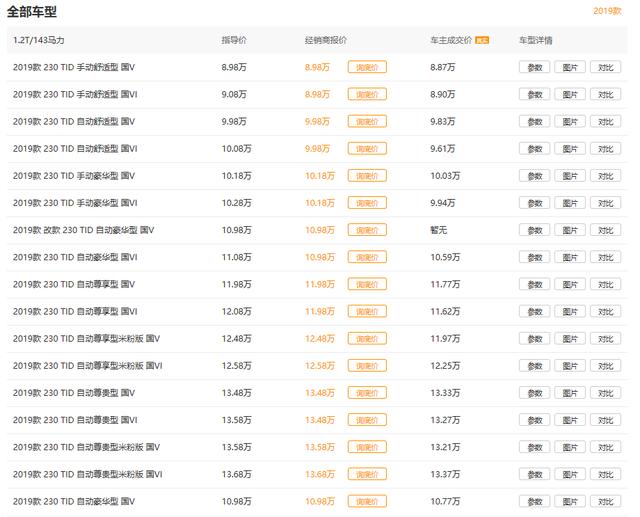Click 询底价 for 自动尊贵型米粉版 国V row
This screenshot has width=640, height=517.
[x=367, y=447]
